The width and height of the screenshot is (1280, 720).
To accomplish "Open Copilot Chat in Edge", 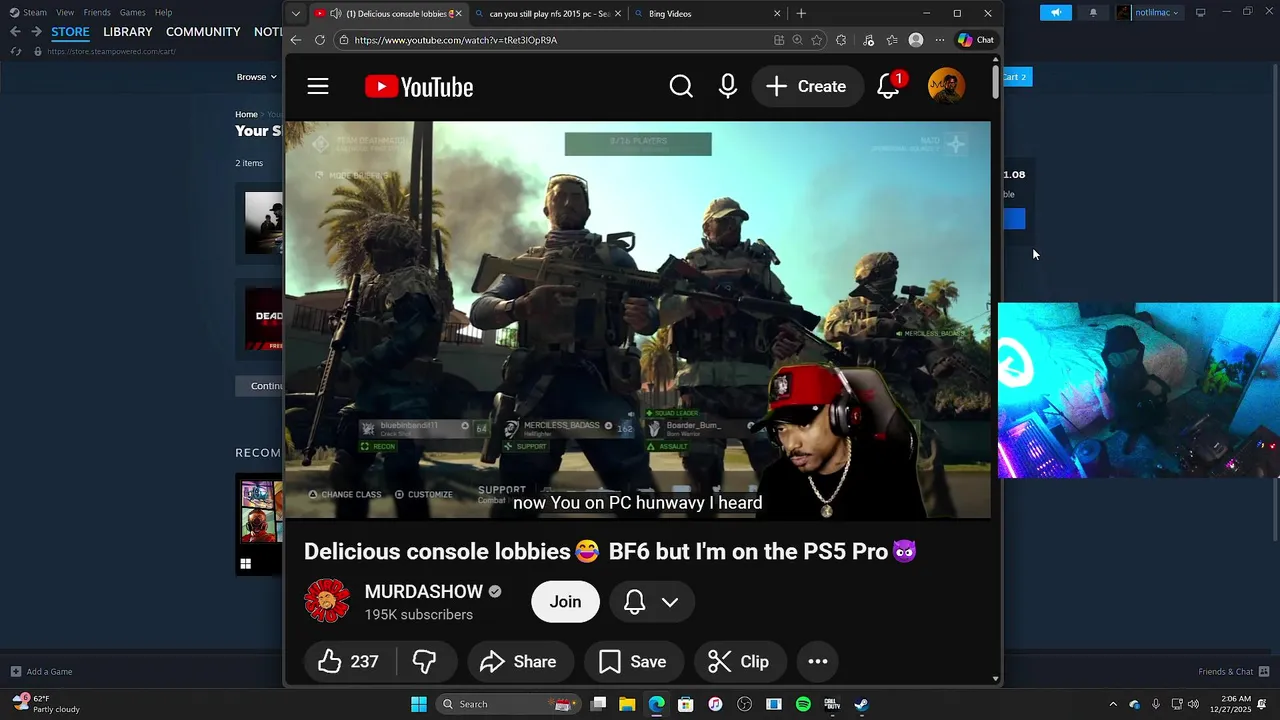I will [x=976, y=40].
